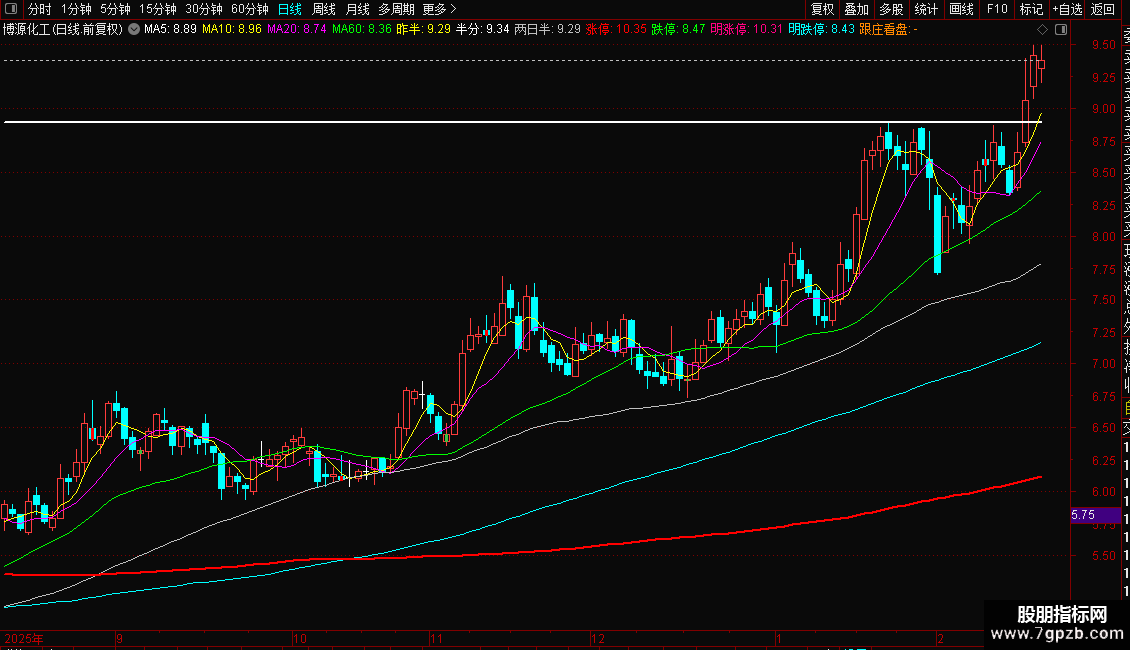
Task: Click the 涨停: 10.35 label
Action: point(616,30)
